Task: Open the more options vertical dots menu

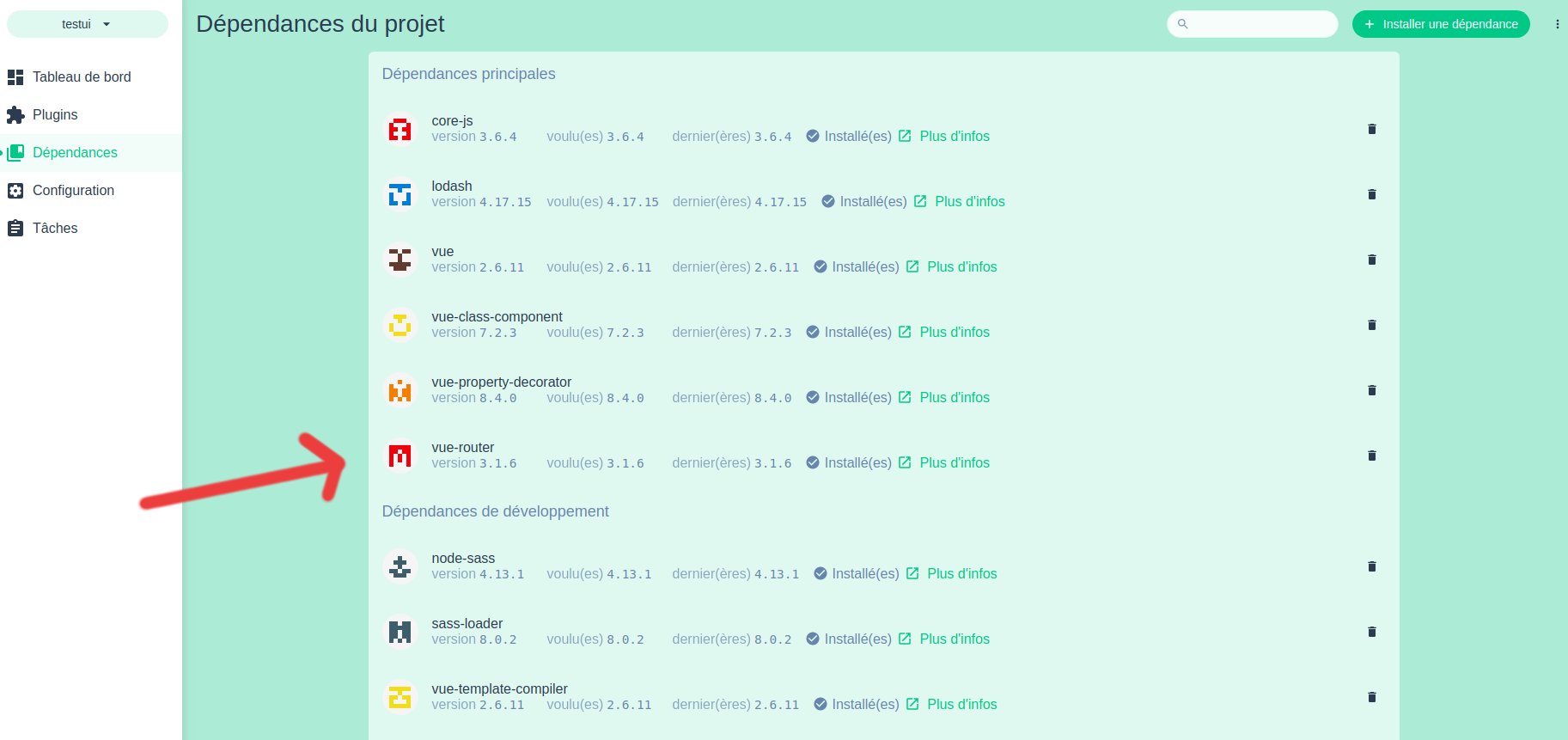Action: tap(1557, 24)
